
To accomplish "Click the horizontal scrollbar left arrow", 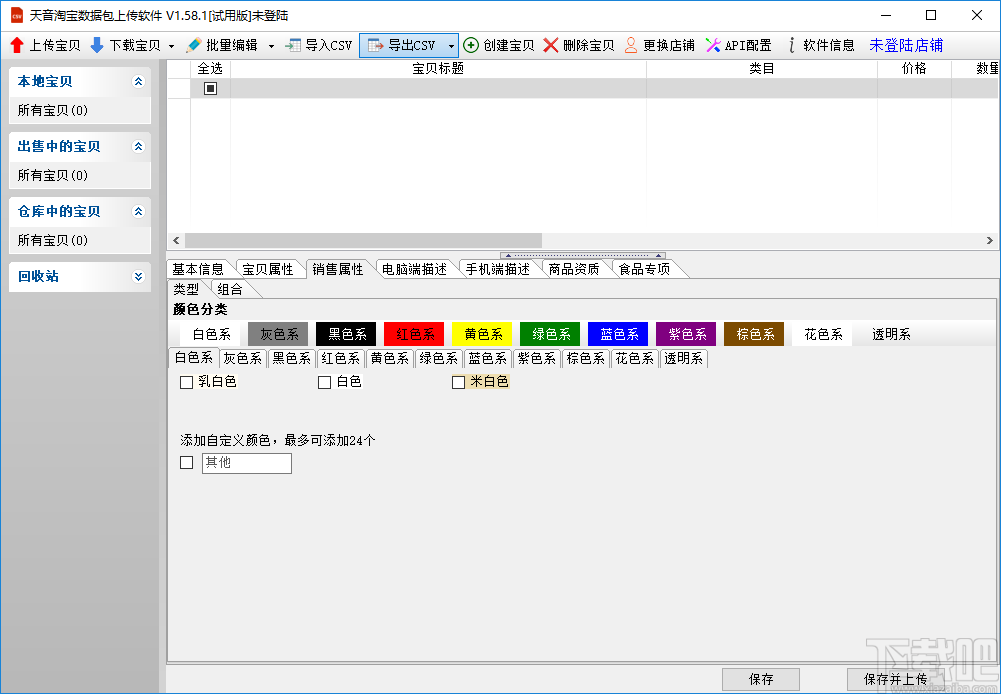I will coord(176,241).
